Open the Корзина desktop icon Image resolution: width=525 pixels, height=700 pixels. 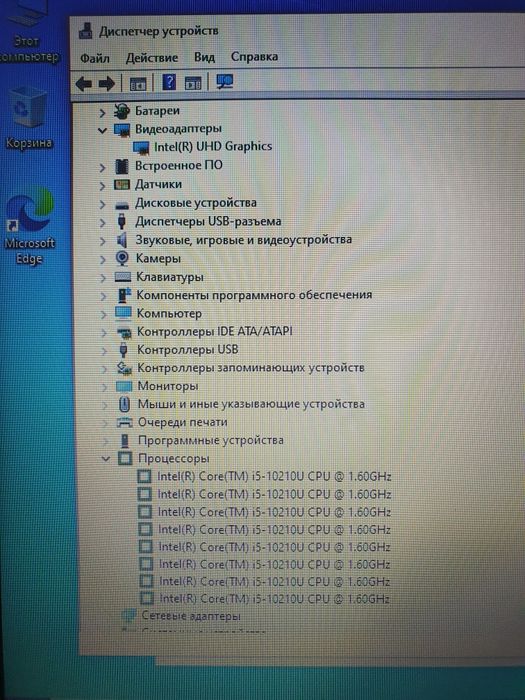point(29,118)
